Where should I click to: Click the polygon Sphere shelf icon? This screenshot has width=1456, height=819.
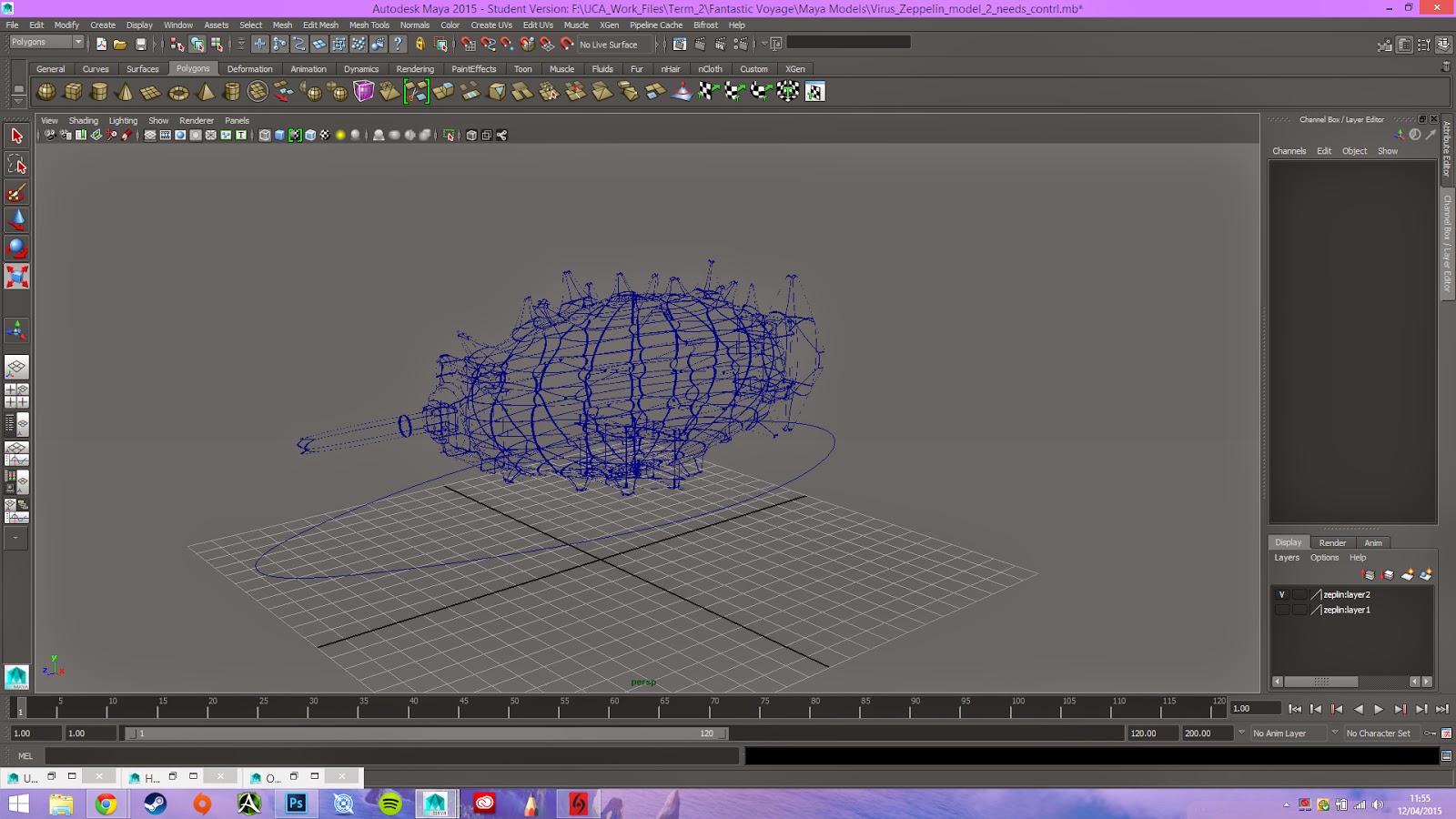point(46,91)
